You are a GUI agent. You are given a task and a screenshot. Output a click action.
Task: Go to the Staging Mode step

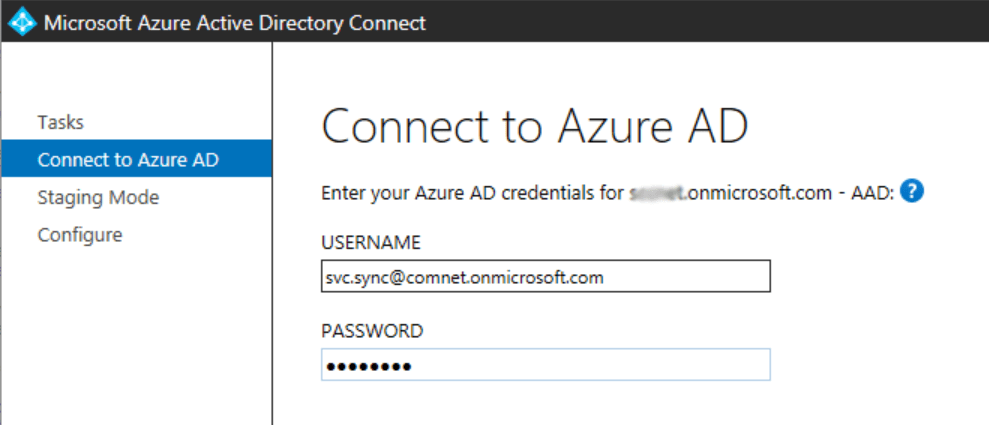click(98, 197)
